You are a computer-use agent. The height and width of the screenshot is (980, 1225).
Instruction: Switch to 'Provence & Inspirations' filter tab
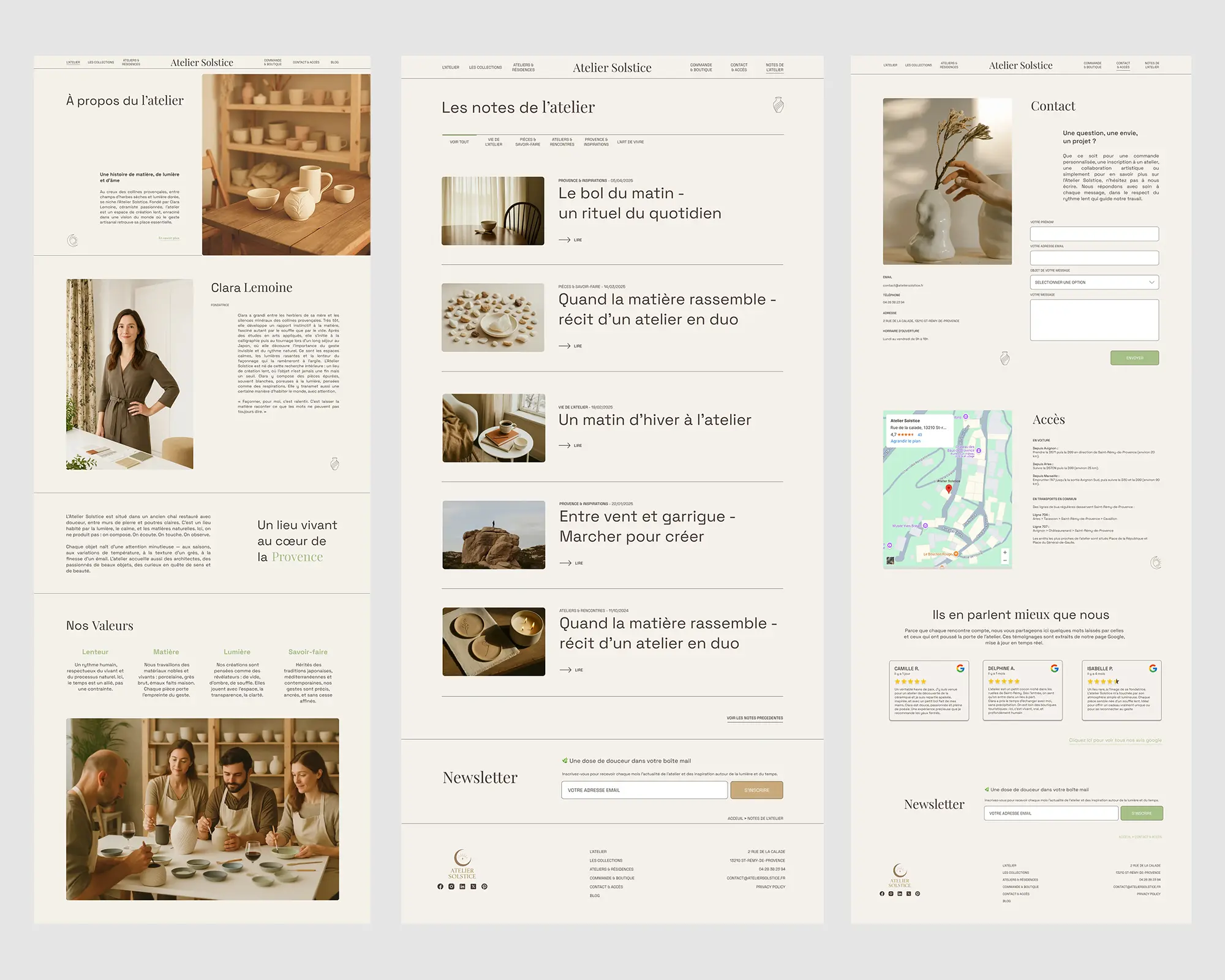(596, 142)
